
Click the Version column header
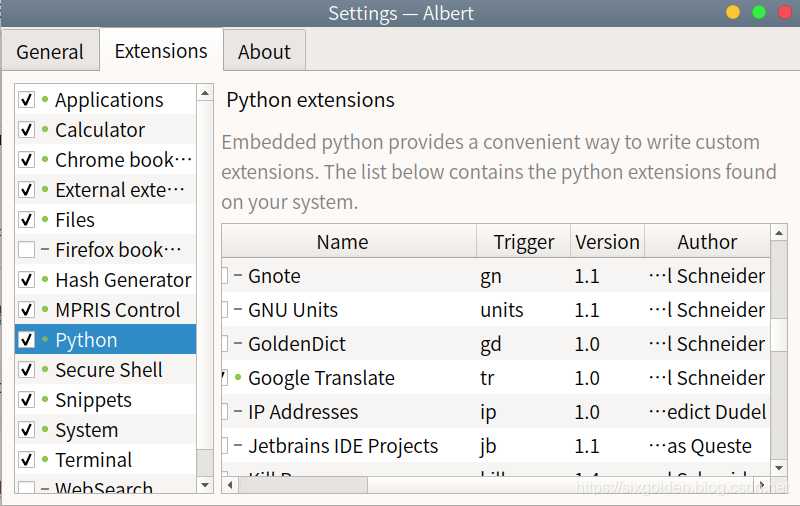(x=607, y=242)
